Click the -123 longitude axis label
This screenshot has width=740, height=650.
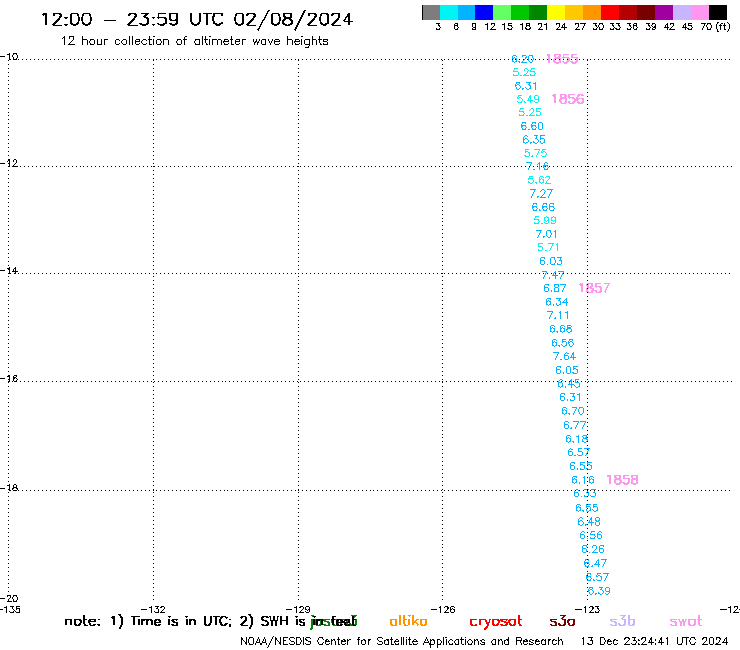click(x=588, y=609)
